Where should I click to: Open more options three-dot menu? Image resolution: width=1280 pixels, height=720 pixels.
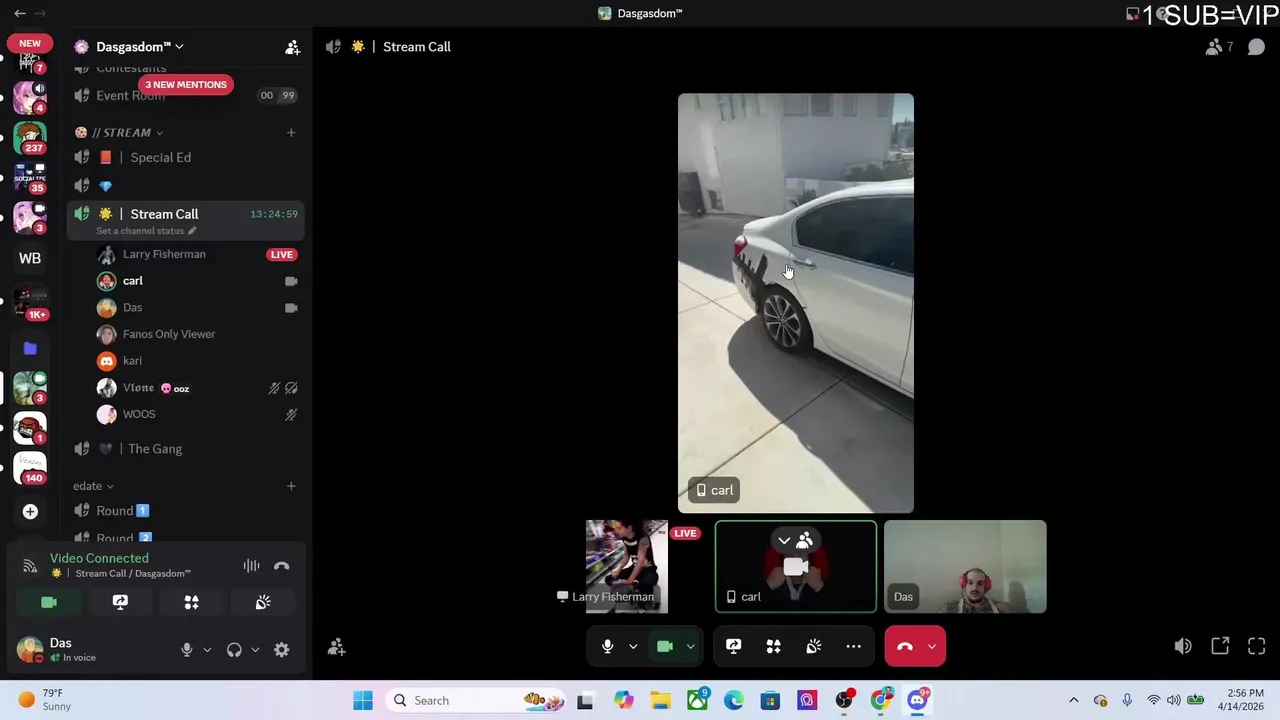pyautogui.click(x=853, y=646)
